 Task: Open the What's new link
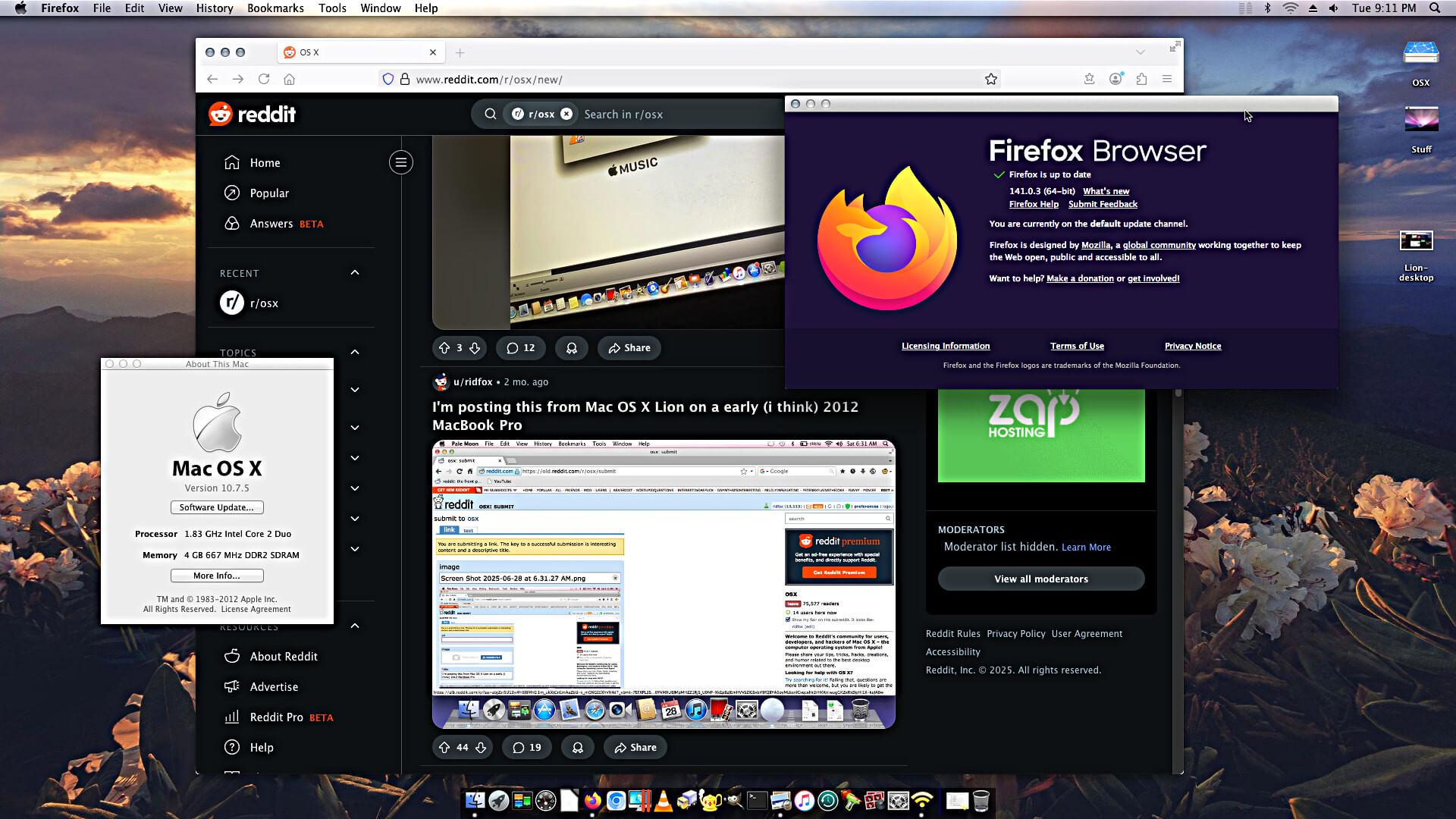pos(1106,191)
